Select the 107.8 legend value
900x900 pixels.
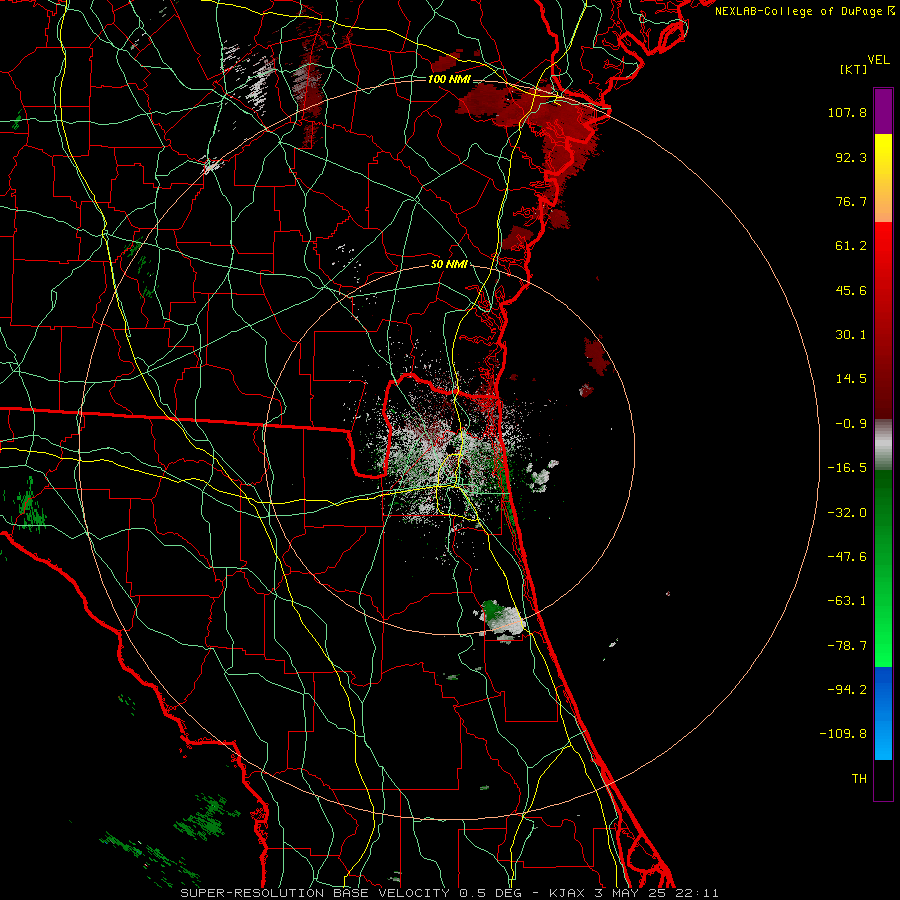[x=847, y=112]
